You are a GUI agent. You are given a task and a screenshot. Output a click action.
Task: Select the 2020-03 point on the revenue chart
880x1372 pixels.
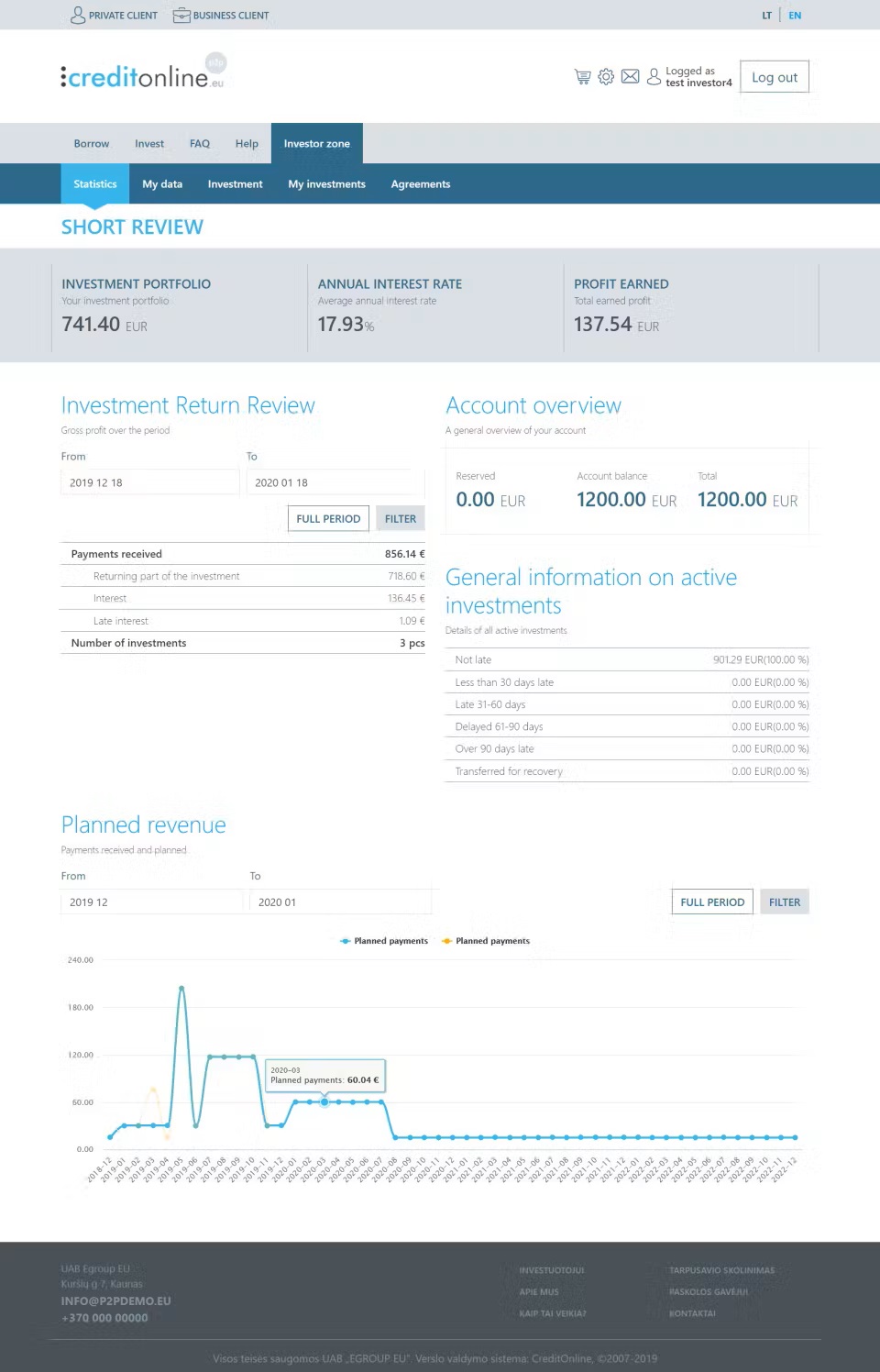(x=324, y=1101)
